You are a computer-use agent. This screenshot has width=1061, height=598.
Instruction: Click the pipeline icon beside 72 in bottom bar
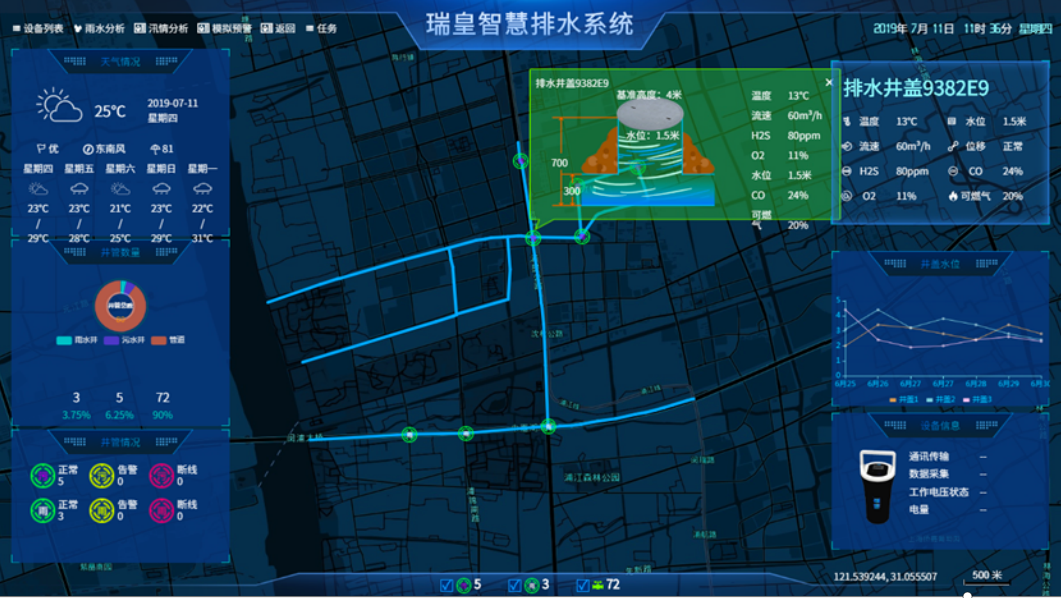(x=597, y=585)
